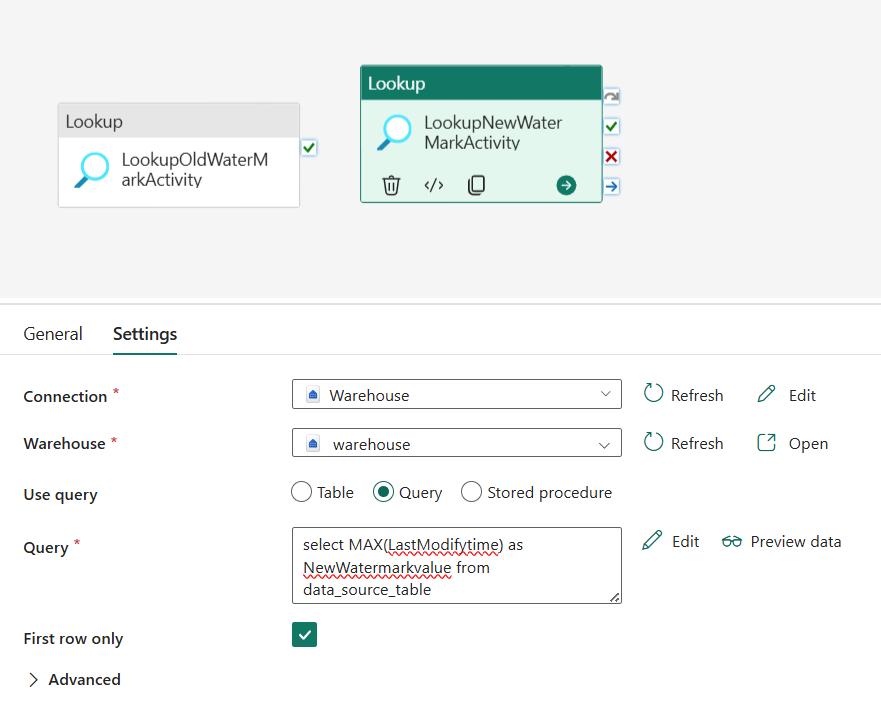Click the green On success connector checkmark
This screenshot has width=881, height=725.
pos(610,126)
